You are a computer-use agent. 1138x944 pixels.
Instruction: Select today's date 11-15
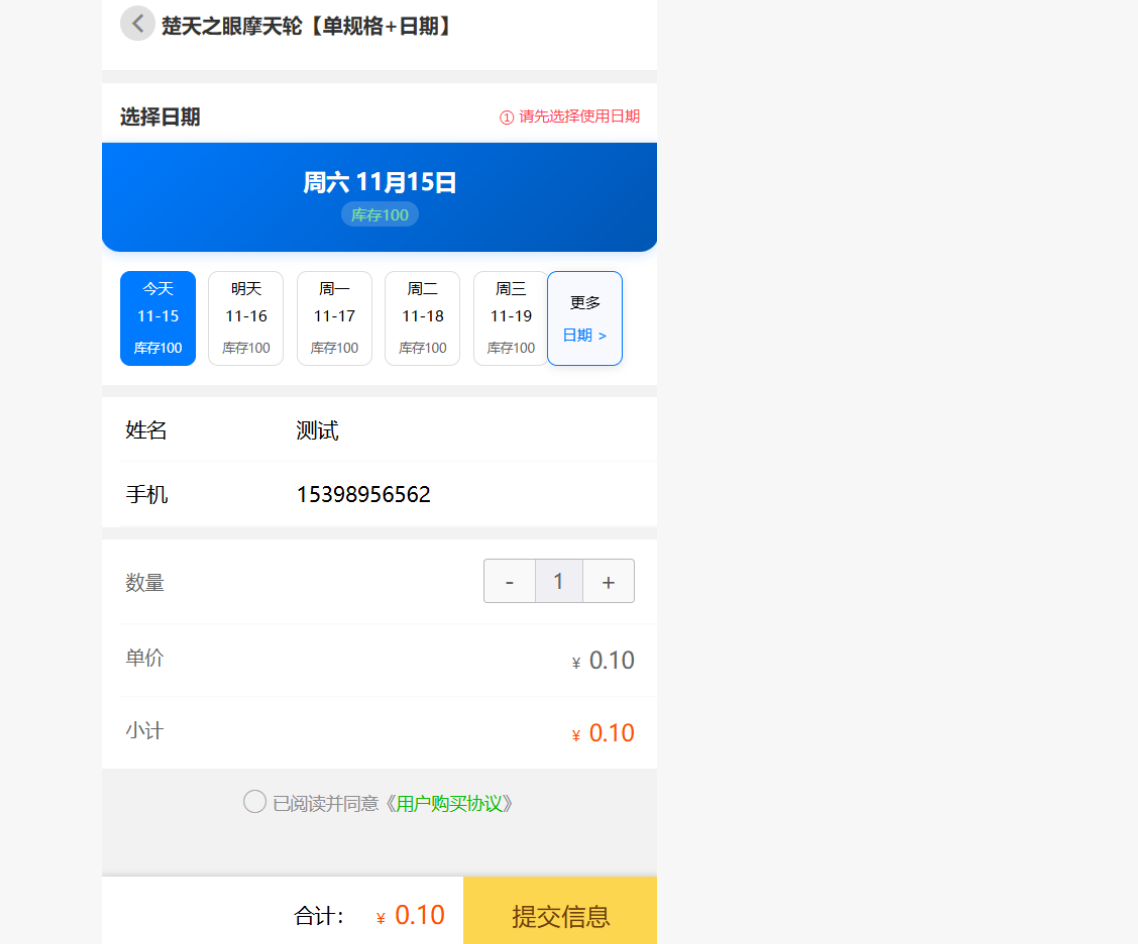158,318
